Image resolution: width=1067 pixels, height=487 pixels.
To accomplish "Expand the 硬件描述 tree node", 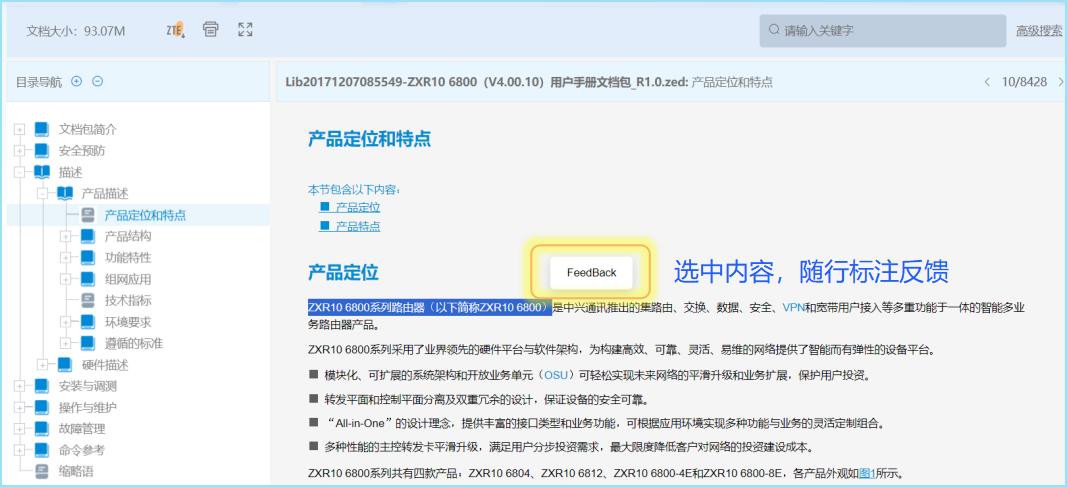I will 42,364.
